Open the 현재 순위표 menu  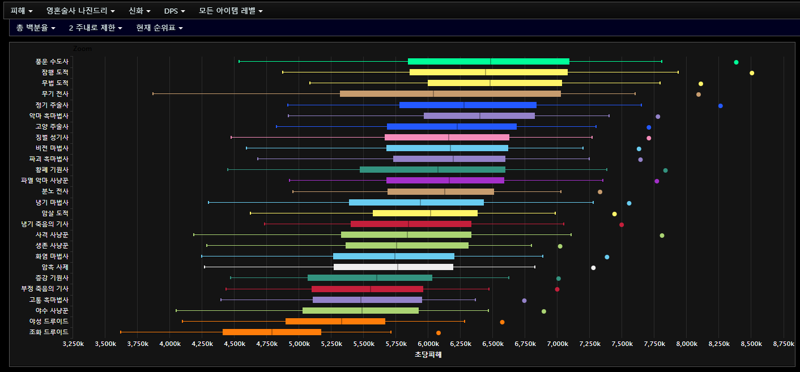159,28
